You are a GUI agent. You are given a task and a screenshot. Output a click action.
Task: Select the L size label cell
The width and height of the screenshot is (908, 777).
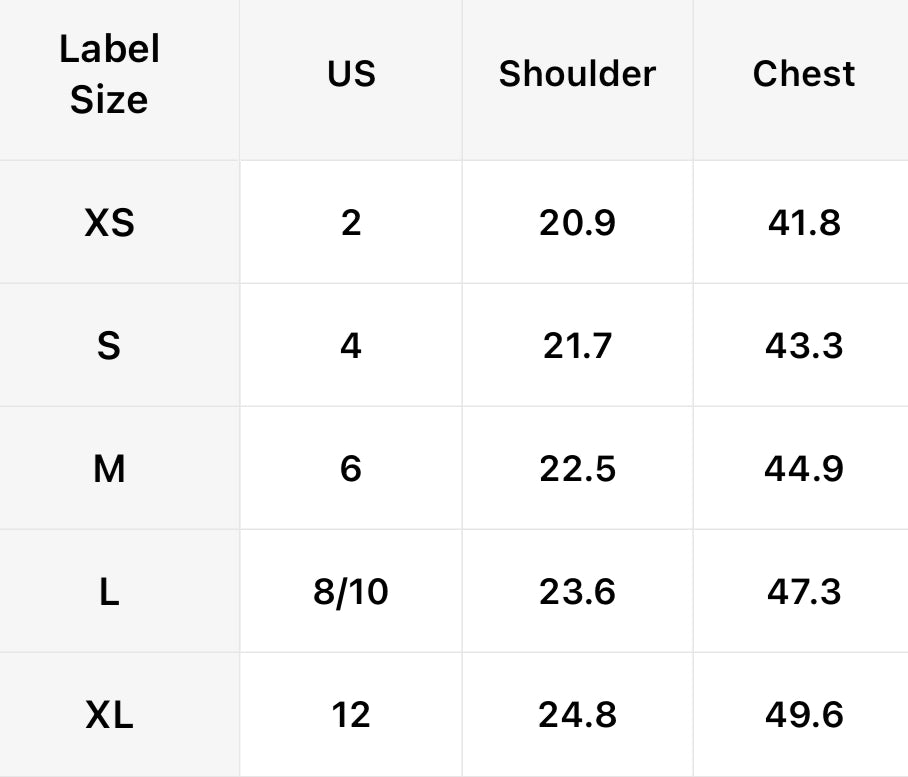click(109, 592)
